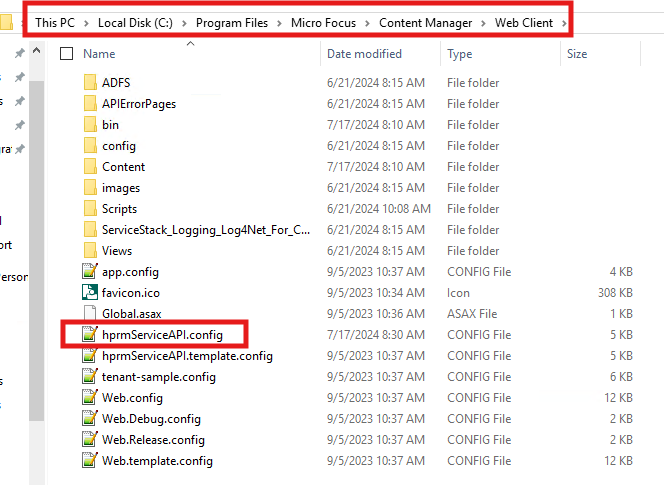Viewport: 664px width, 485px height.
Task: Expand the chevron after Micro Focus
Action: pos(368,23)
